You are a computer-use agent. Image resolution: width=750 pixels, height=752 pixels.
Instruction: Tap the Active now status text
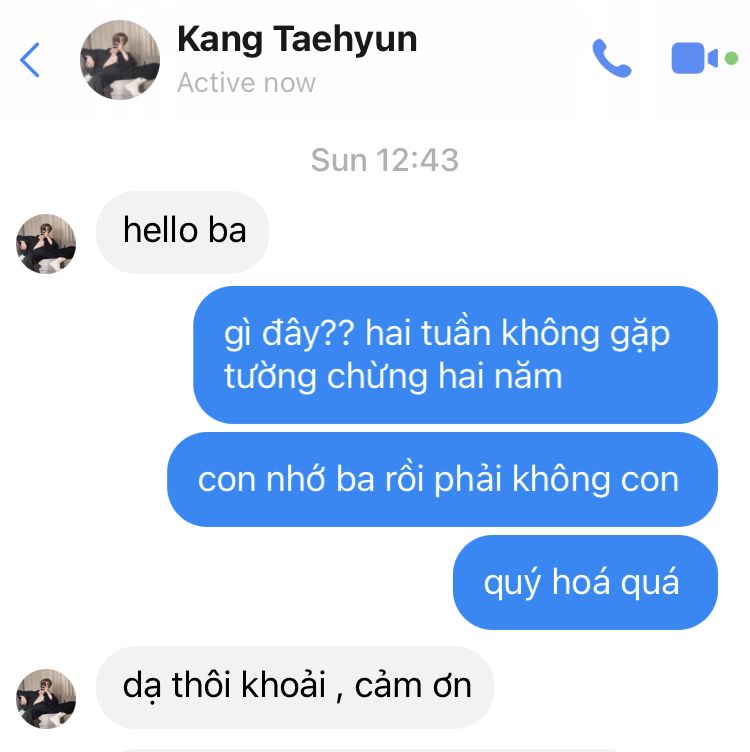(246, 83)
